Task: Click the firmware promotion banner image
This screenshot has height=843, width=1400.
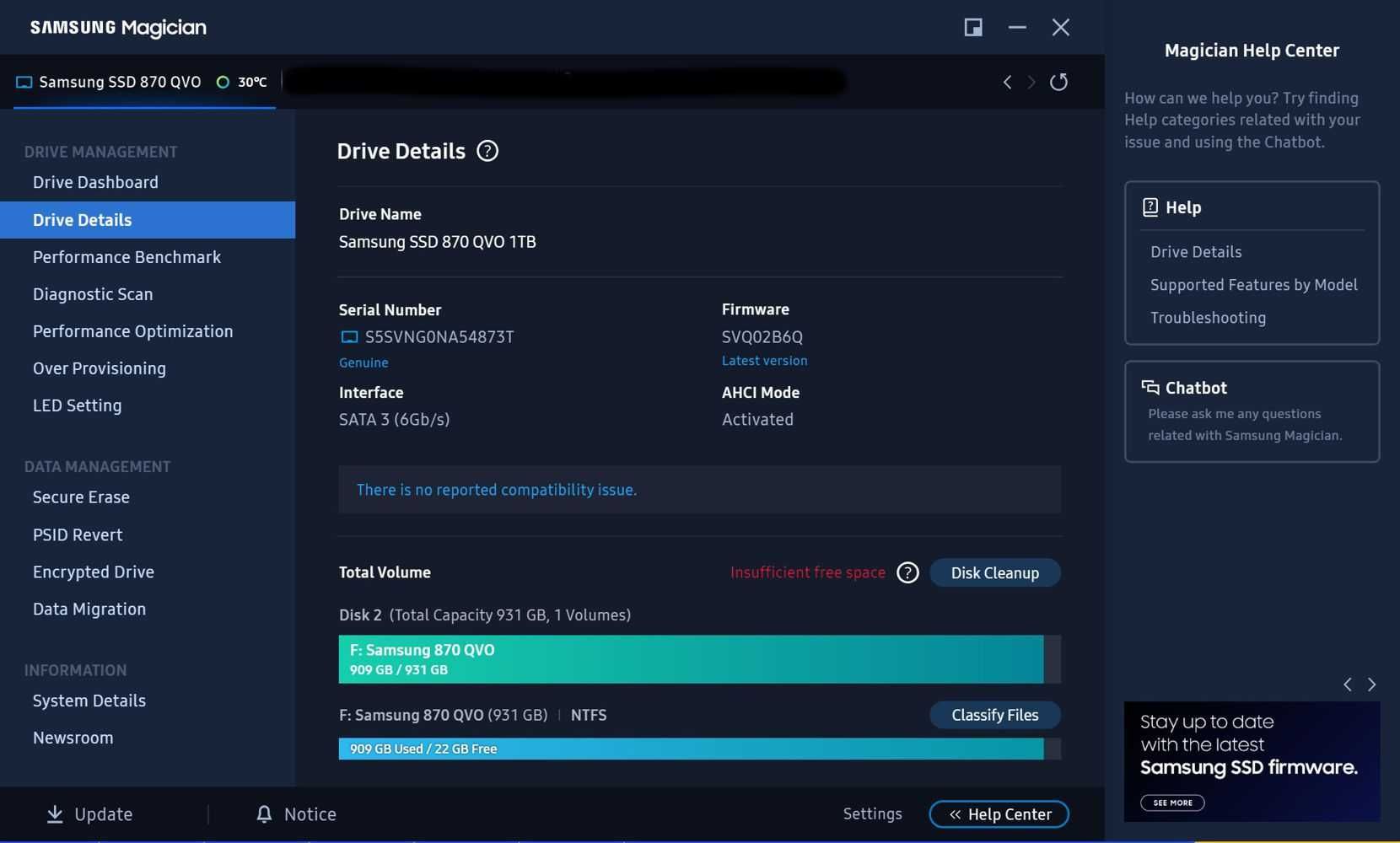Action: click(x=1252, y=762)
